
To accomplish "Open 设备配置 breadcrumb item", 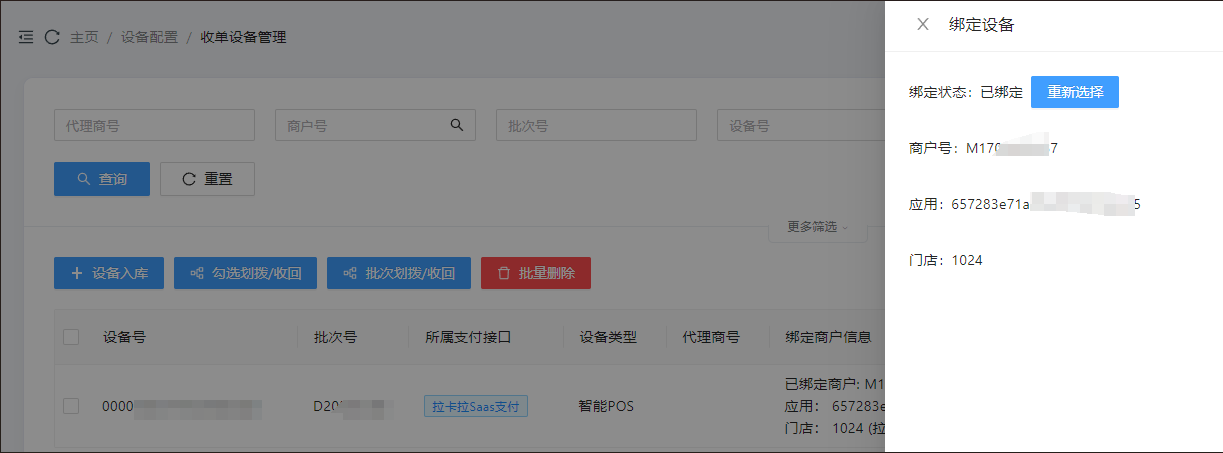I will coord(149,37).
